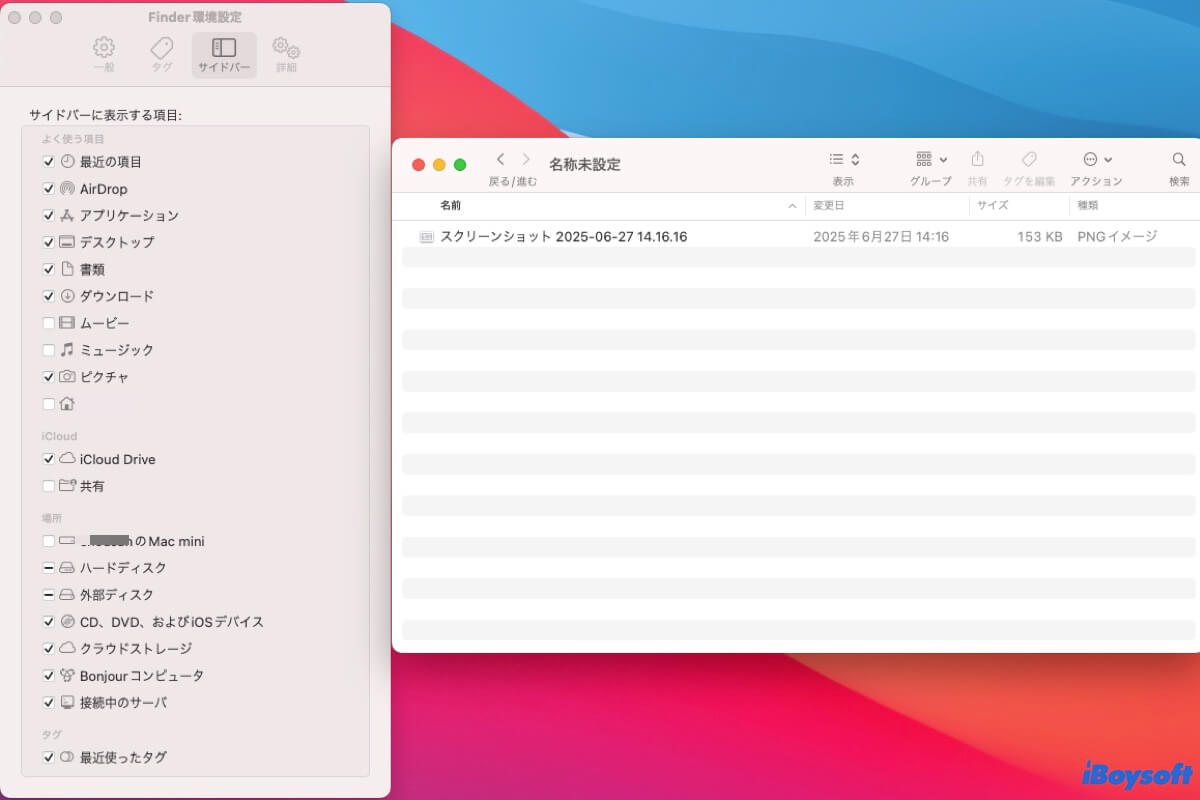Uncheck the iCloud Drive checkbox
Screen dimensions: 1200x800
tap(49, 459)
